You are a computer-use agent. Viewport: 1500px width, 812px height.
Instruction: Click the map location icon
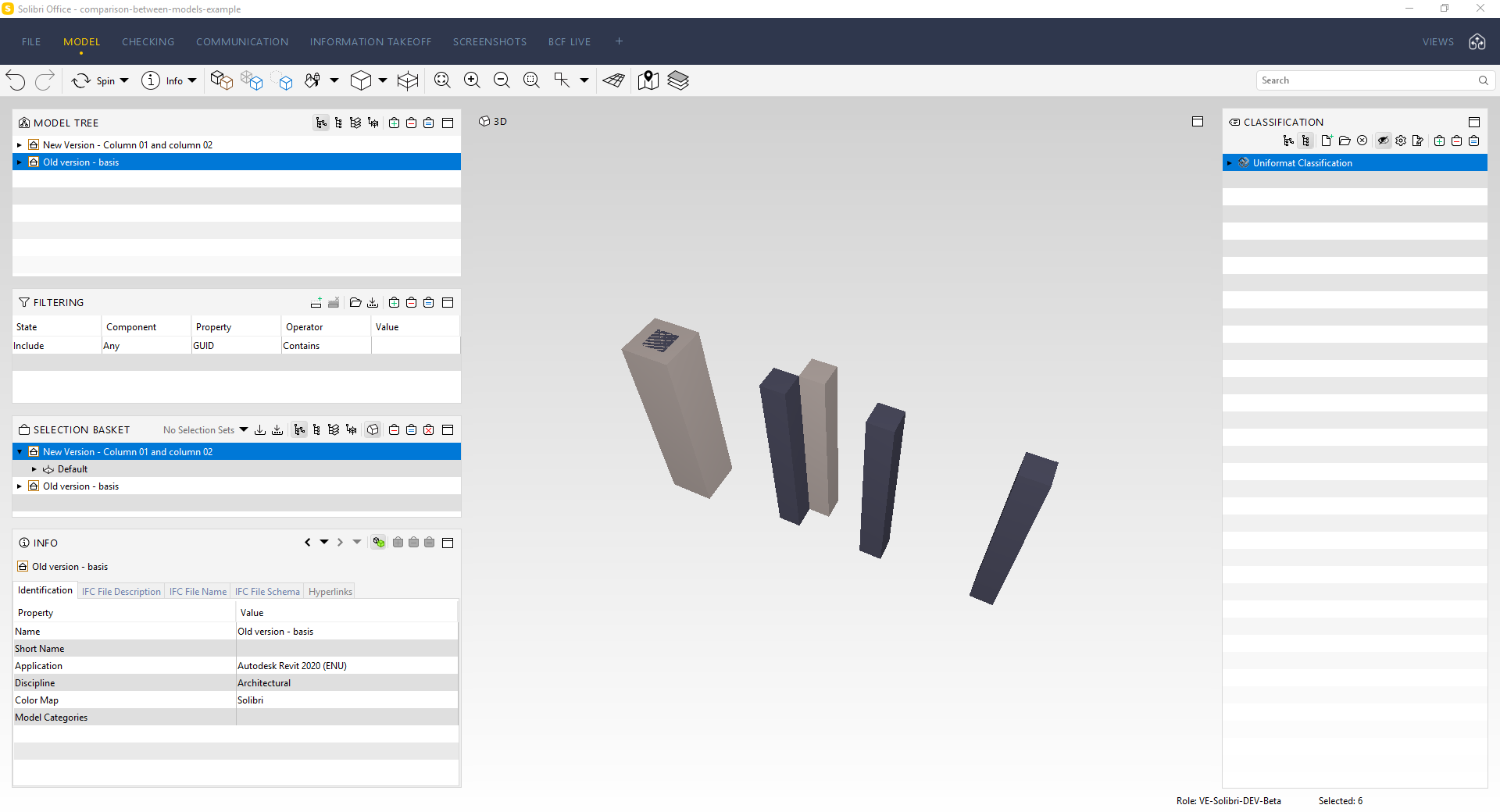648,80
